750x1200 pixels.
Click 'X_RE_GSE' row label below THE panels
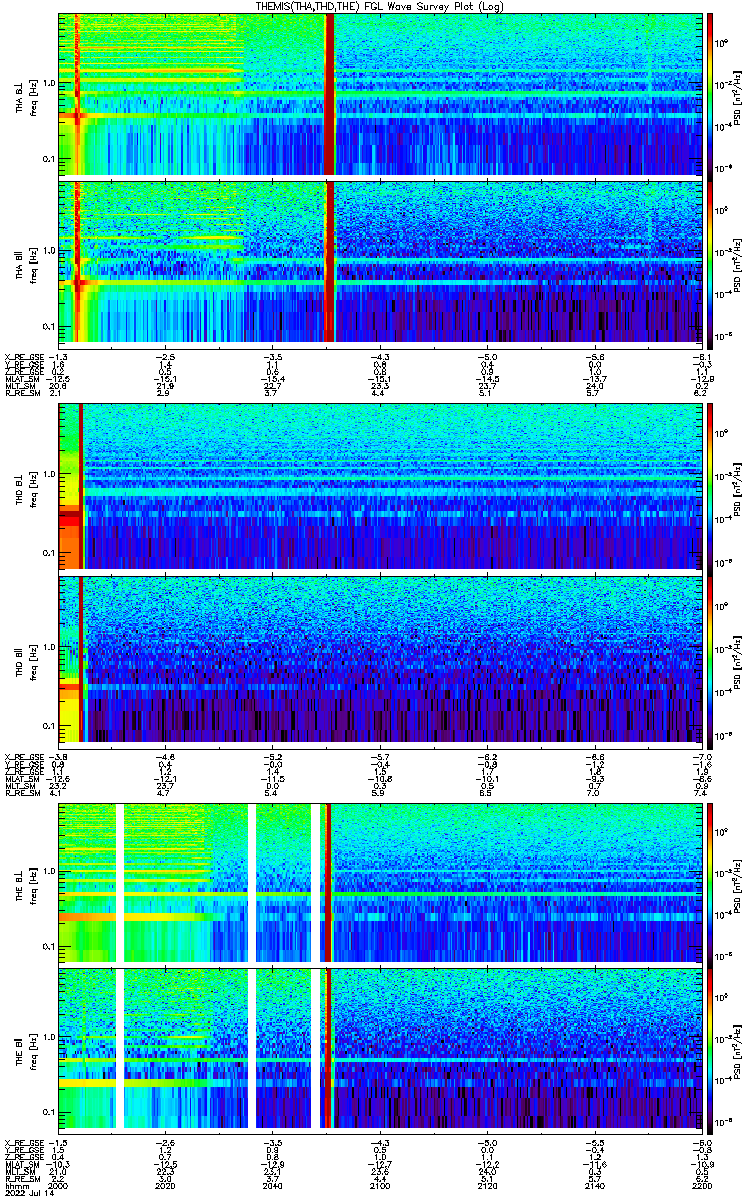click(x=24, y=1142)
